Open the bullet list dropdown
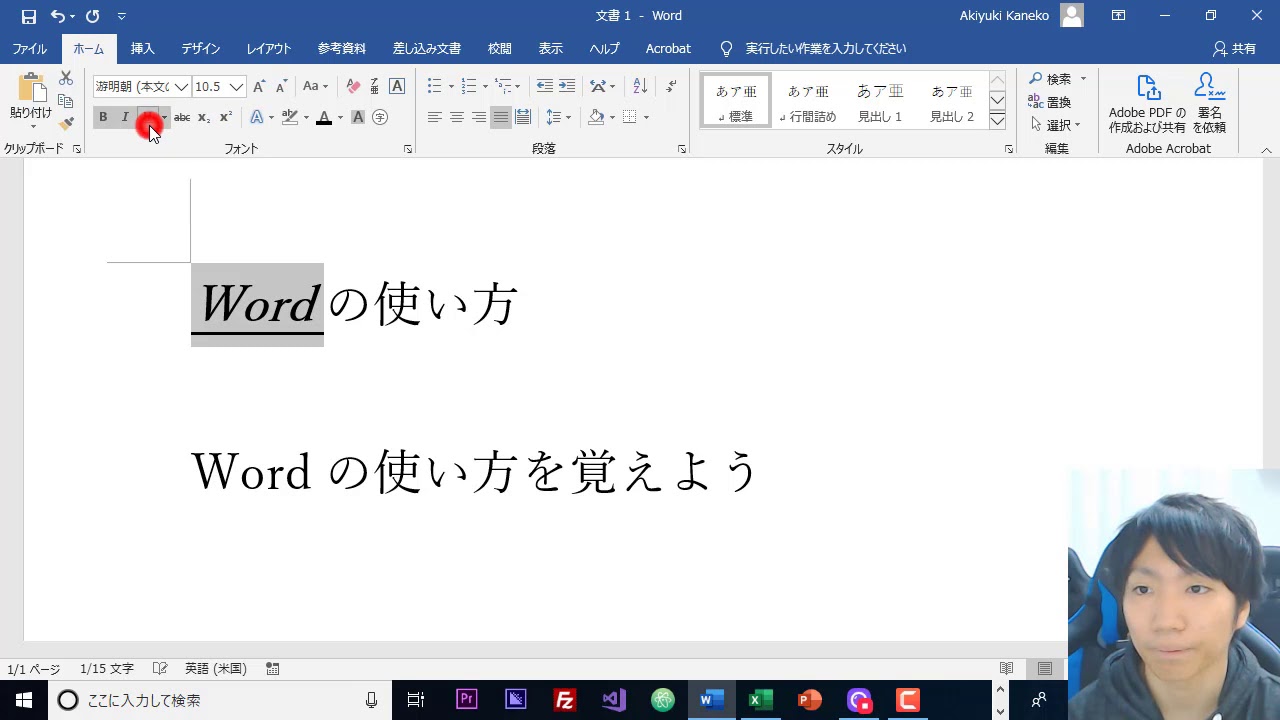This screenshot has width=1280, height=720. (452, 86)
